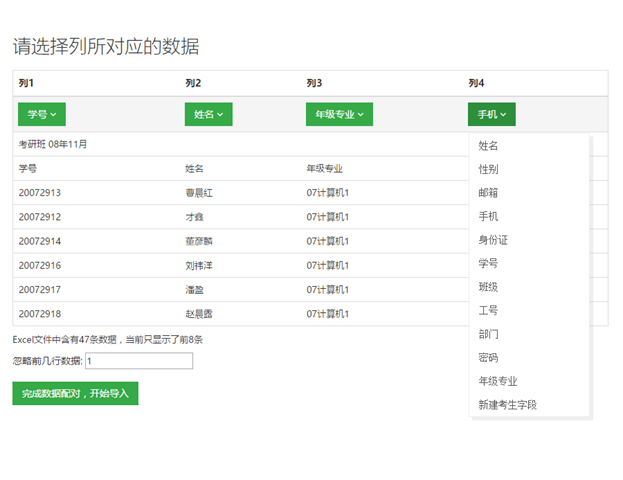Click the 列2 column header
623x480 pixels.
193,83
